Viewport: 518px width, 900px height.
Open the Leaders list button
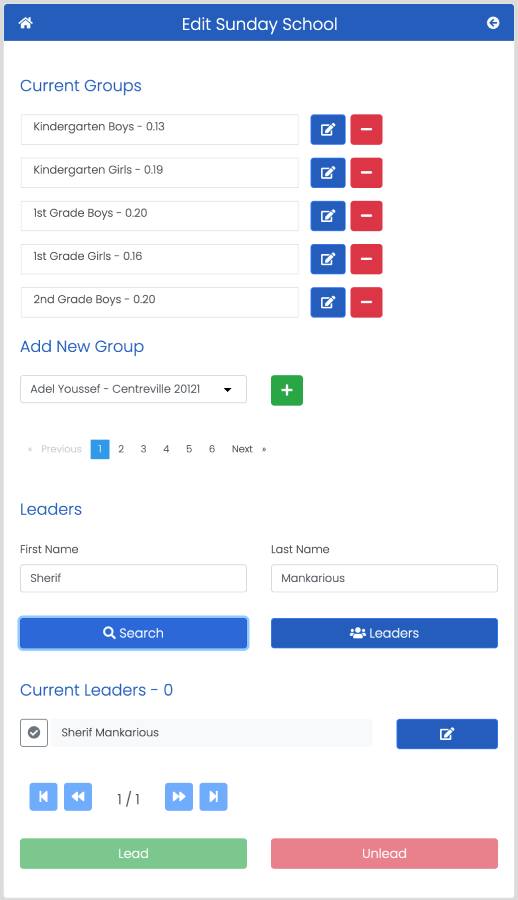384,633
